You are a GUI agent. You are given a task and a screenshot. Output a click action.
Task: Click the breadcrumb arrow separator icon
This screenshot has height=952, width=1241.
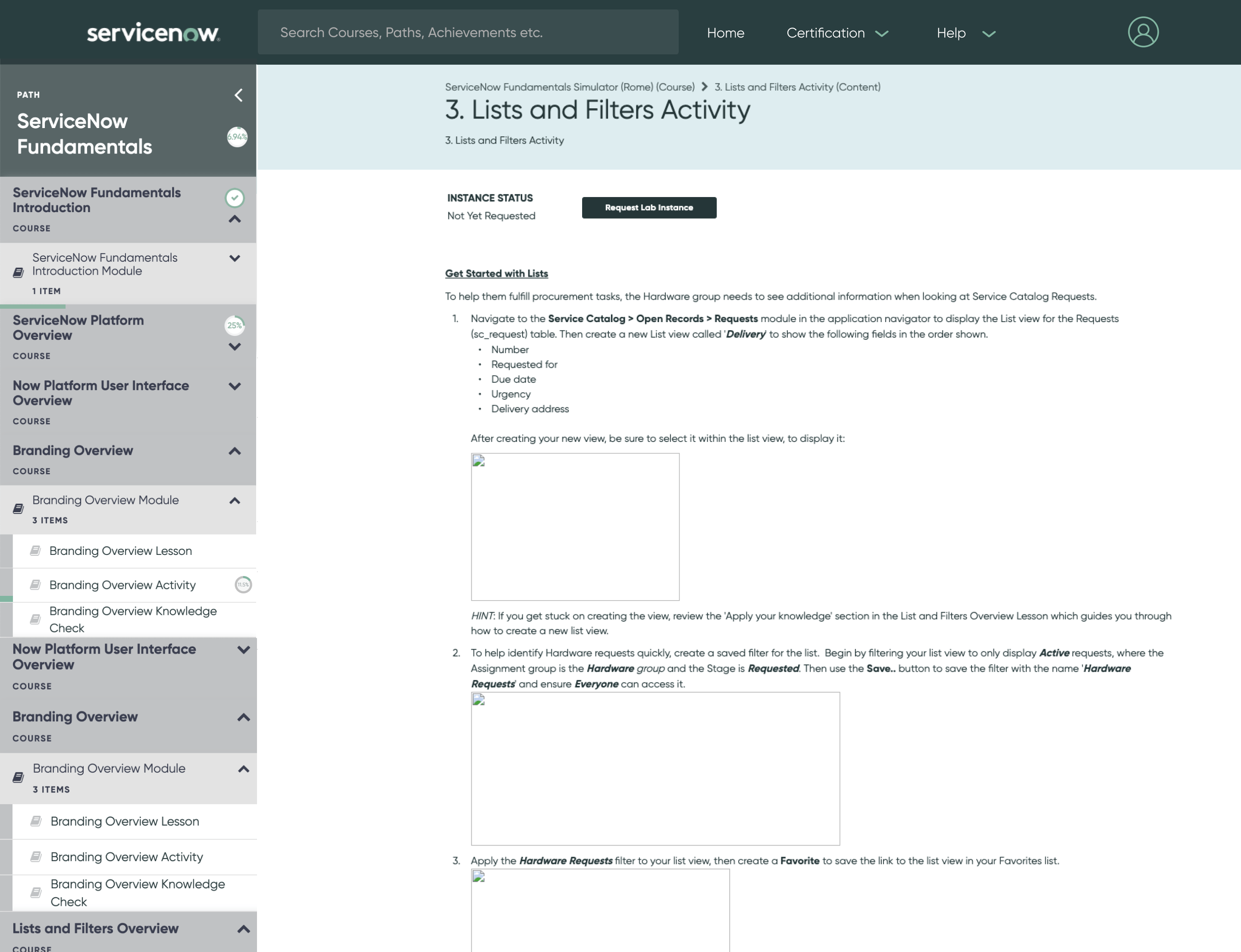pyautogui.click(x=704, y=87)
